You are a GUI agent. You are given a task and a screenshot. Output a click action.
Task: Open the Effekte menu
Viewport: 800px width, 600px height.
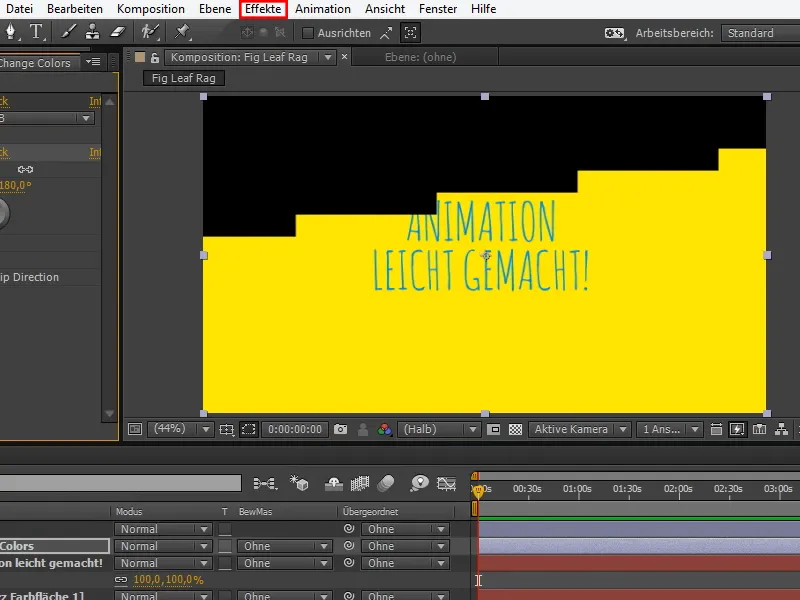coord(263,9)
